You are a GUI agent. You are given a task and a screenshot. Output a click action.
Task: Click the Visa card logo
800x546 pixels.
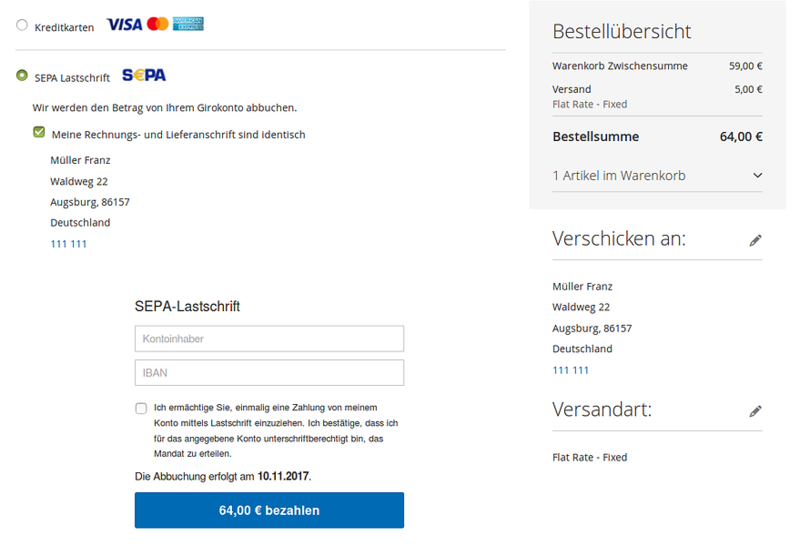tap(124, 24)
